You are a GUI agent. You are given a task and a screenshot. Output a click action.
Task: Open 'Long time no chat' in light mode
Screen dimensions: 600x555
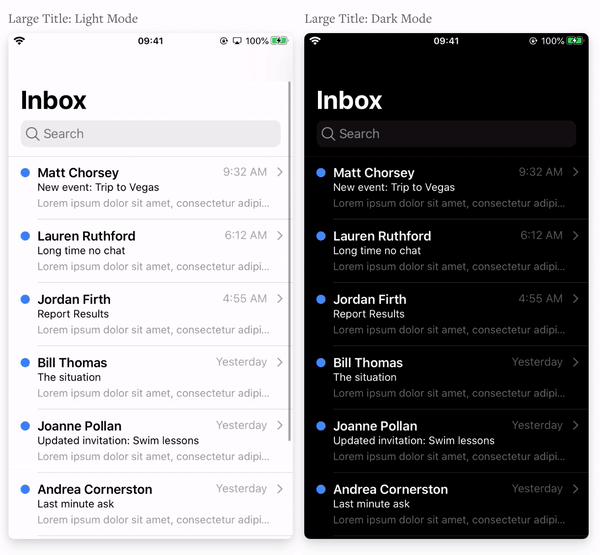81,251
